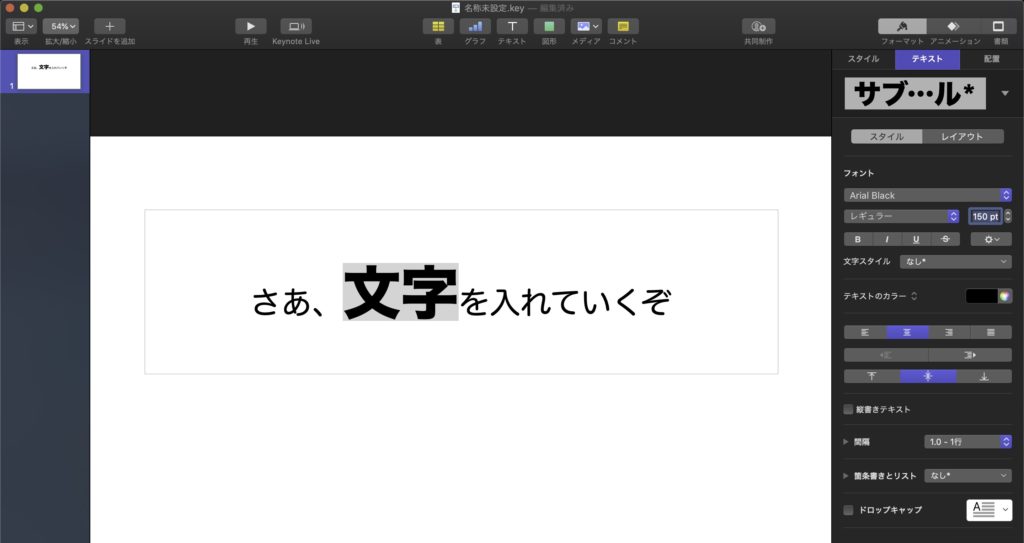Viewport: 1024px width, 543px height.
Task: Open the color wheel picker
Action: [x=1004, y=296]
